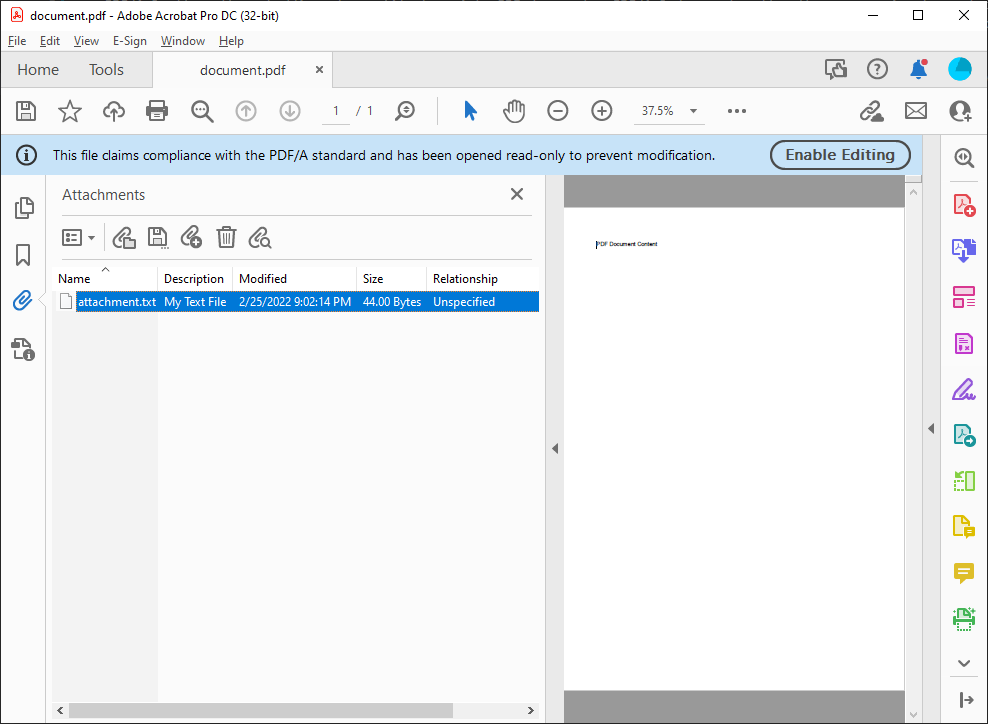Select the document.pdf tab
This screenshot has width=988, height=724.
tap(243, 70)
